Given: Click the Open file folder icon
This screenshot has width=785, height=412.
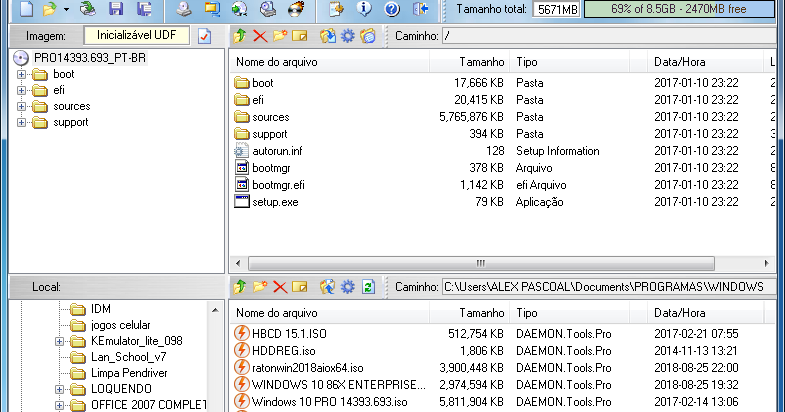Looking at the screenshot, I should (x=50, y=9).
